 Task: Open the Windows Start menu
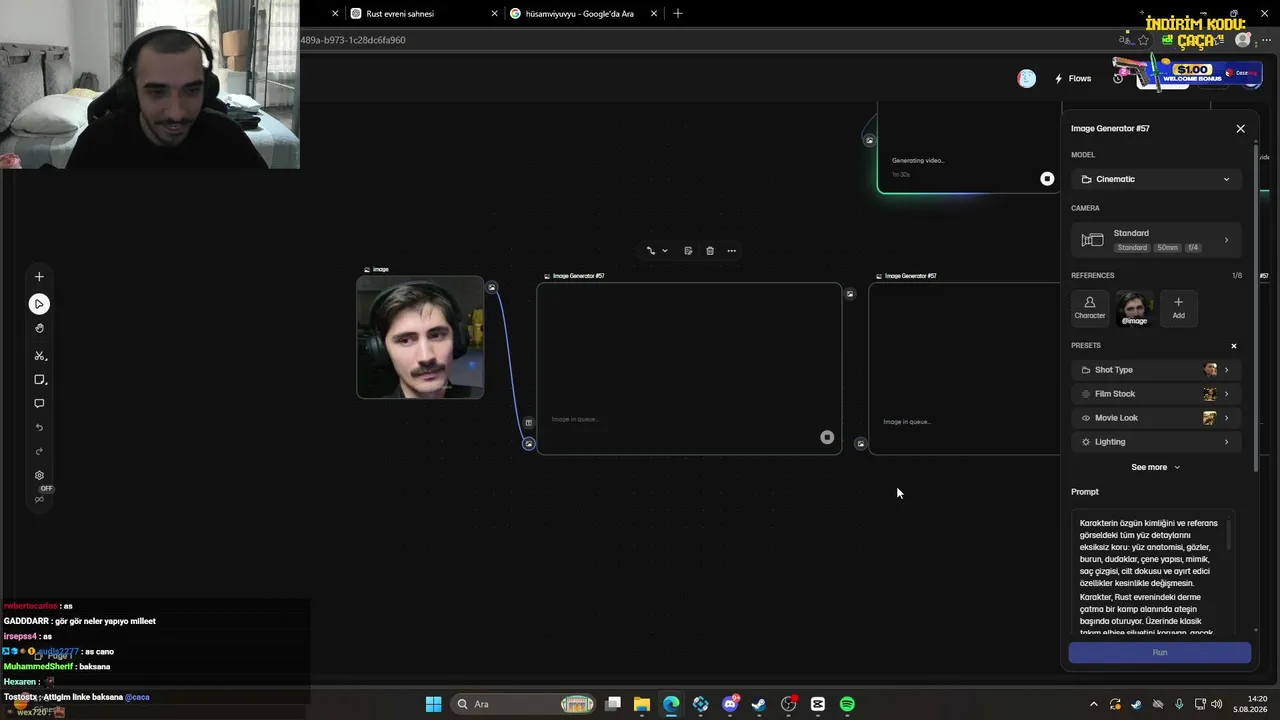pos(433,704)
